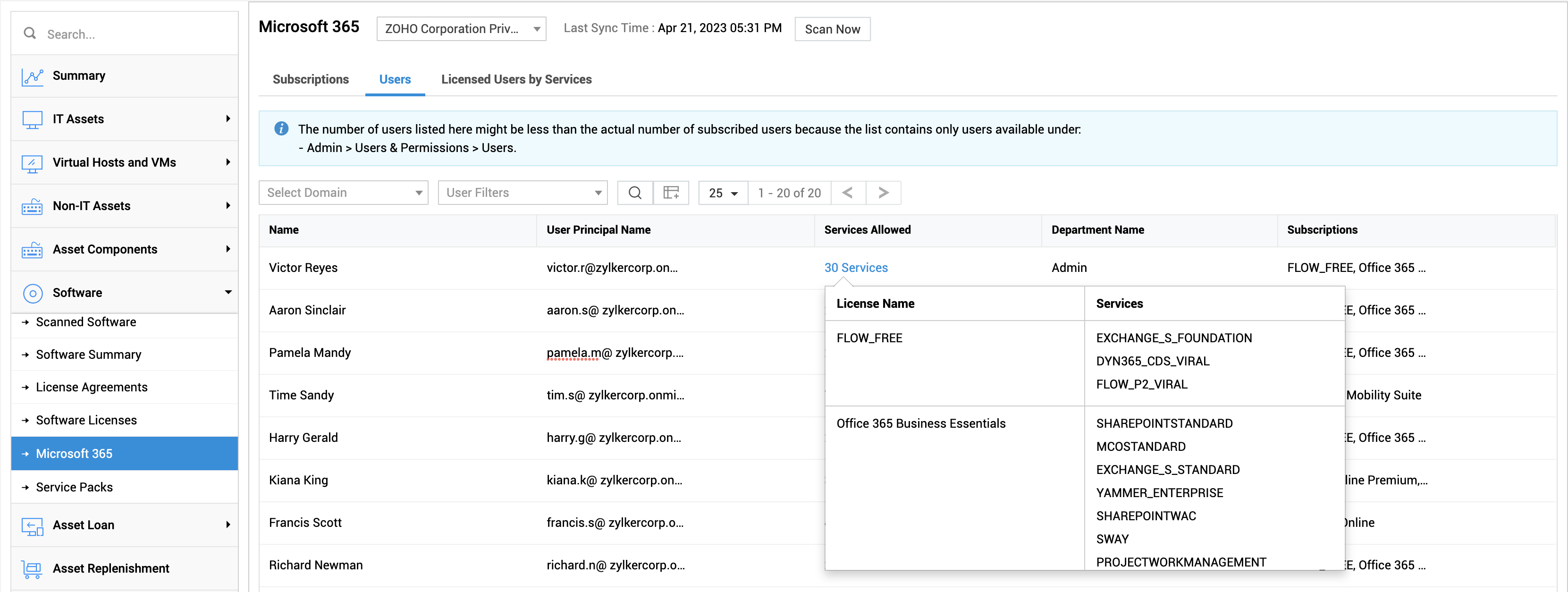Click the Scan Now button
The image size is (1568, 592).
pyautogui.click(x=832, y=29)
